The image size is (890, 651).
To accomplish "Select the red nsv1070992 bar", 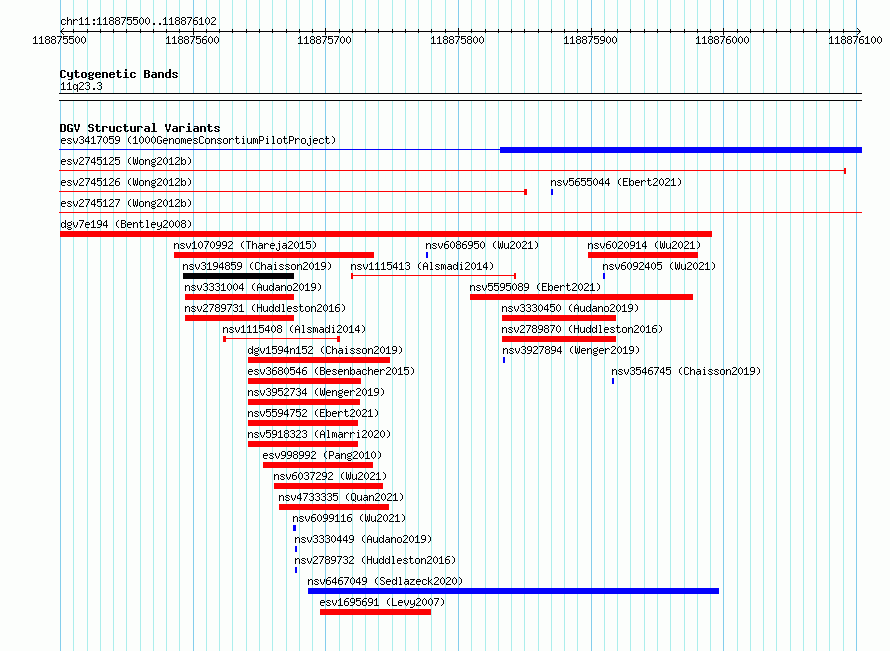I will (x=274, y=255).
